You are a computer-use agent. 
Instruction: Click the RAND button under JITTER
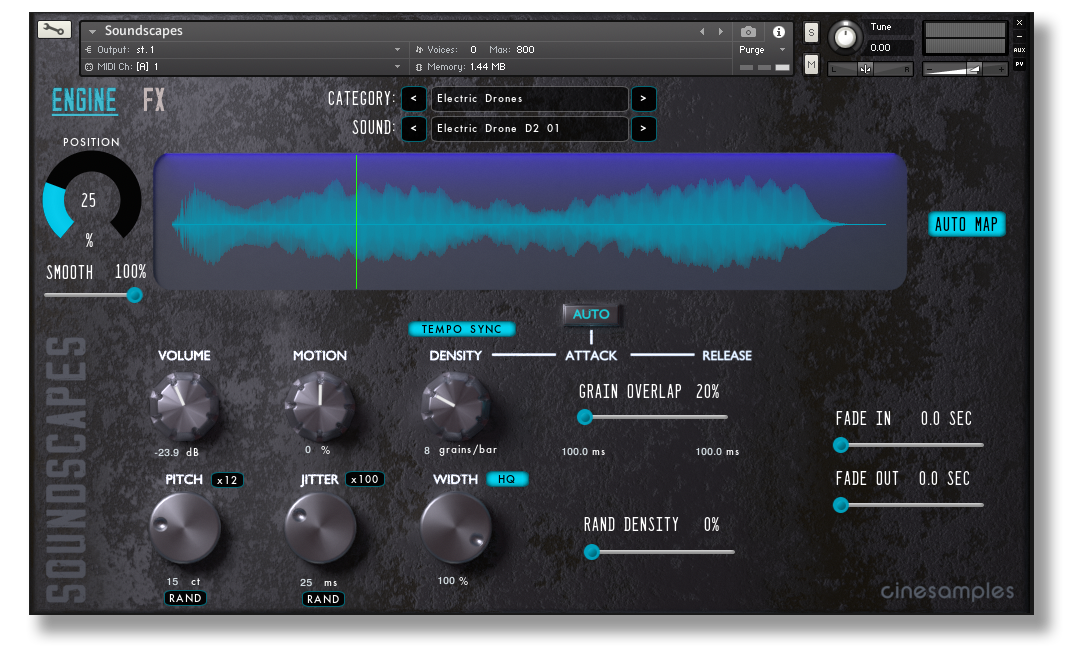tap(323, 598)
